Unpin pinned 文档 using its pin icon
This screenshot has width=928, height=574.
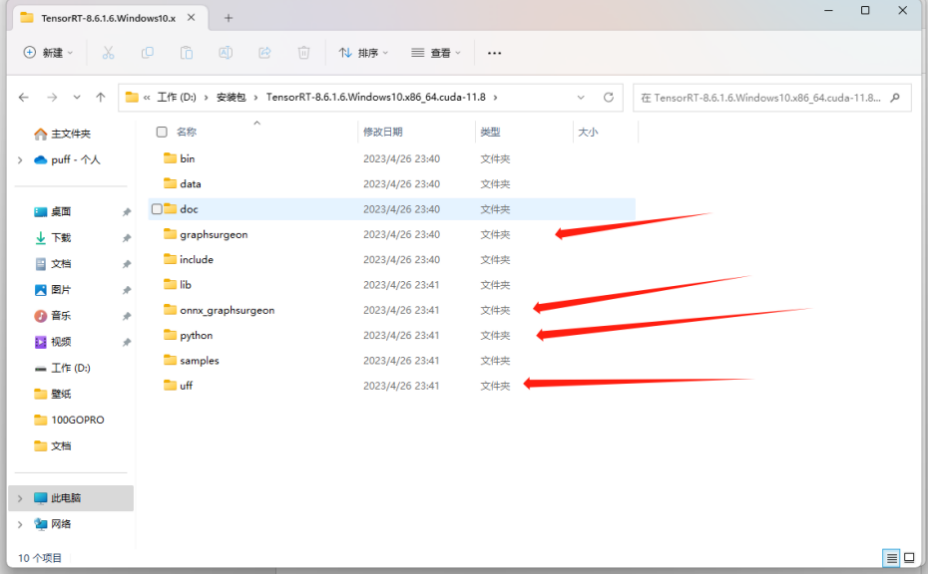(x=126, y=264)
